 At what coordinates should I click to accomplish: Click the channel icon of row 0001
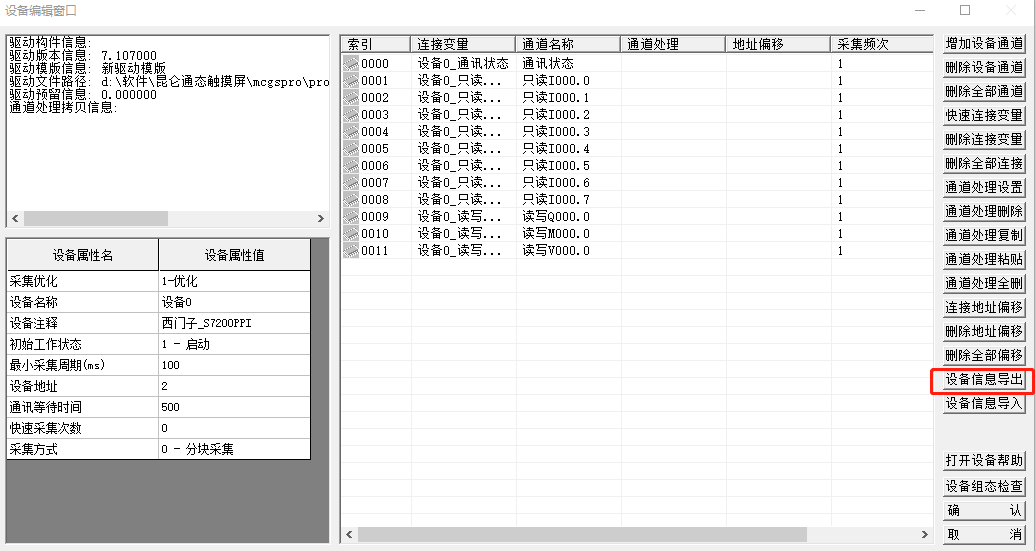351,81
